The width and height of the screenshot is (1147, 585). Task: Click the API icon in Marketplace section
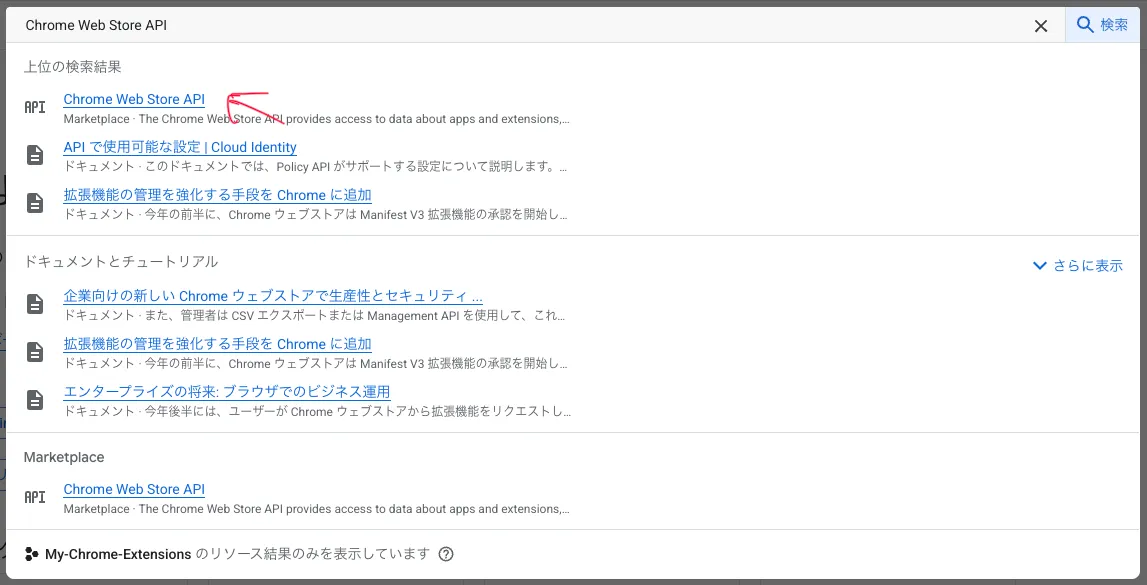coord(34,497)
